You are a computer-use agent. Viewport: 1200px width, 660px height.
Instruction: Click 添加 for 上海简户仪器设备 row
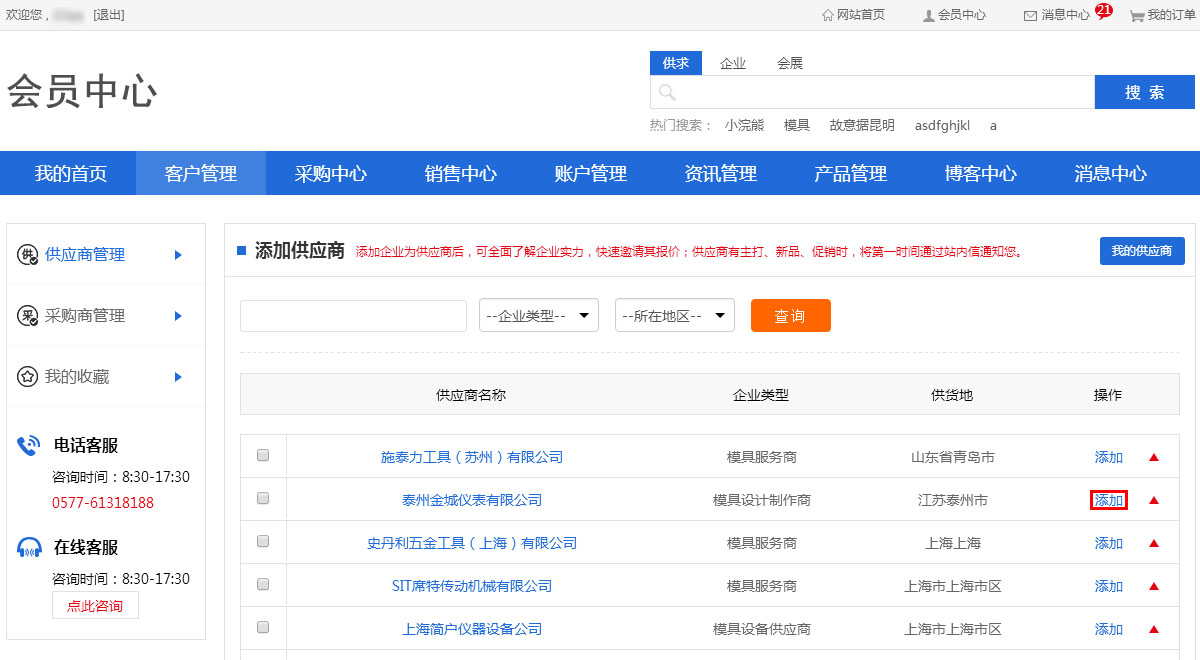pyautogui.click(x=1109, y=629)
